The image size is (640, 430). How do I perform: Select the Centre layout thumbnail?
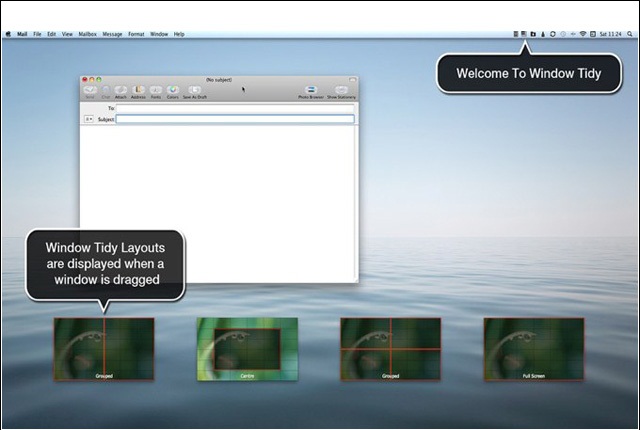click(247, 349)
